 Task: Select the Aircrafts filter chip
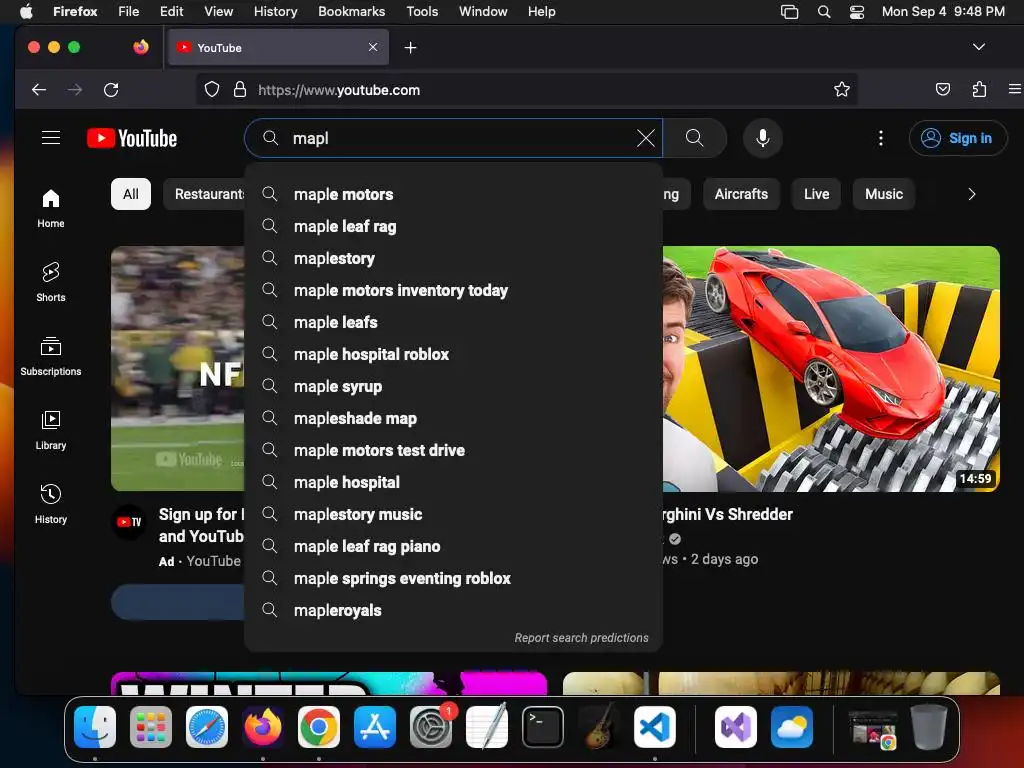coord(741,194)
